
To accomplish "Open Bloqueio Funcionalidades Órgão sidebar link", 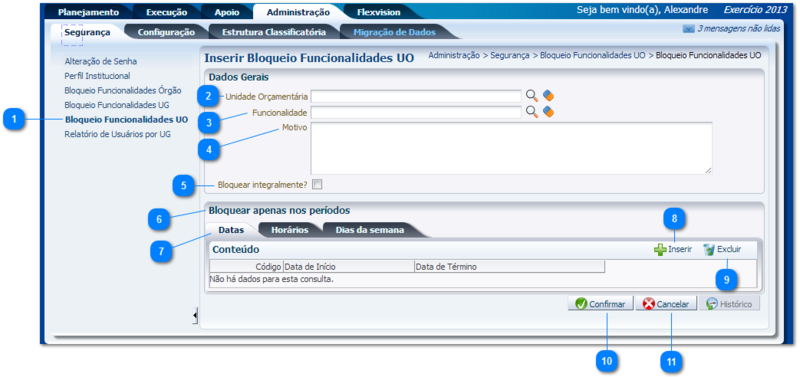I will 123,91.
